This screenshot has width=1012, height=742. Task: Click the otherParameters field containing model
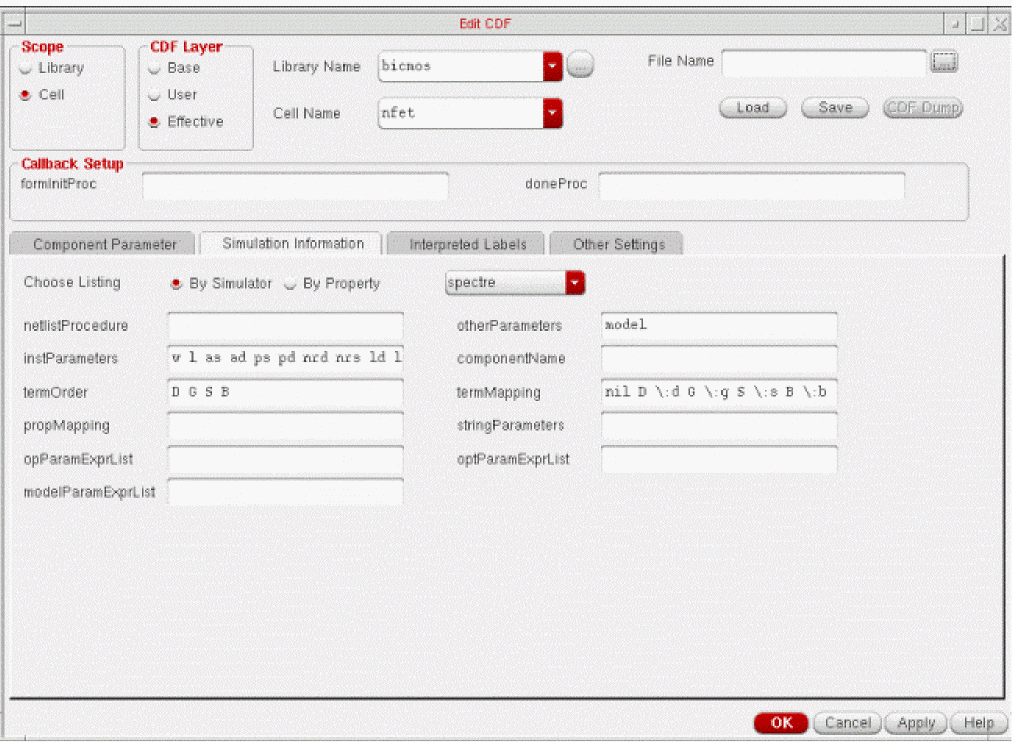(x=719, y=326)
